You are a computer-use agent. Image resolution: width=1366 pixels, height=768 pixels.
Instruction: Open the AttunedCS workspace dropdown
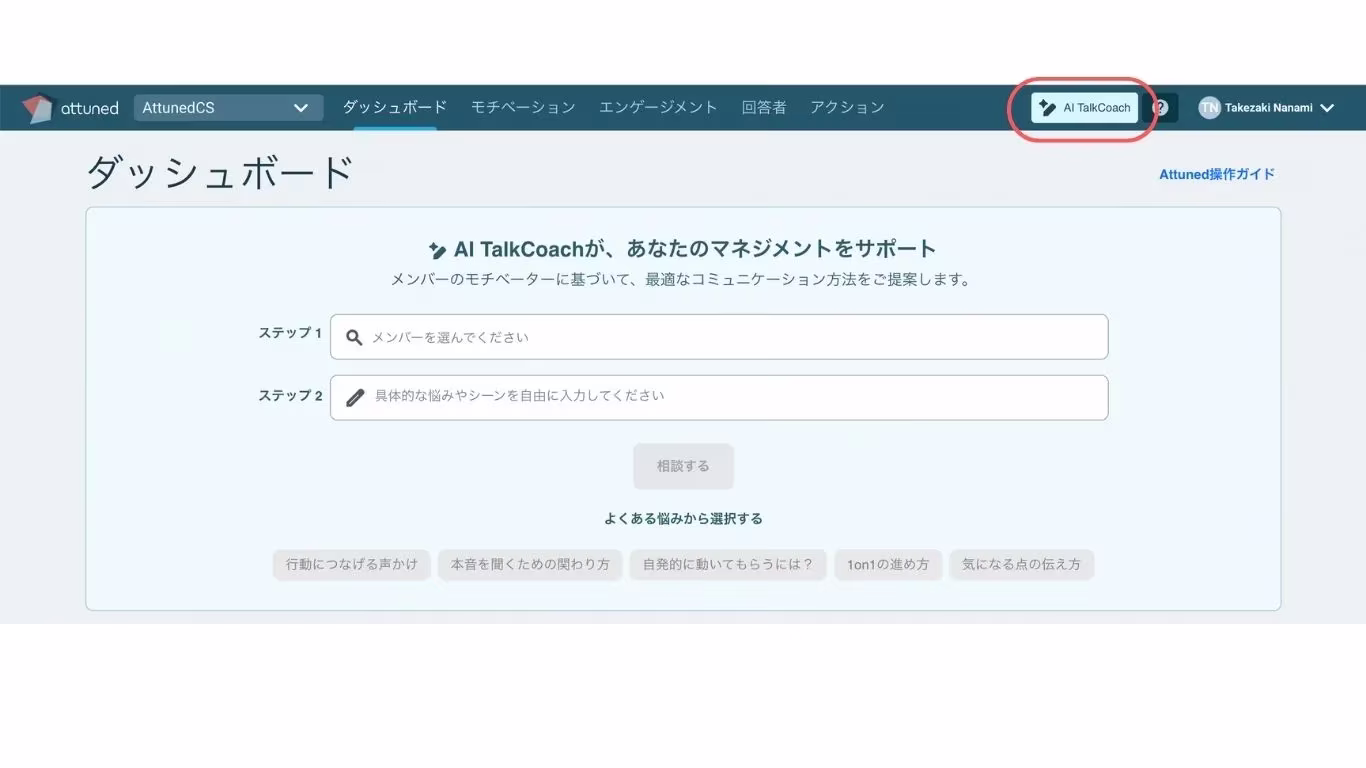(x=227, y=107)
